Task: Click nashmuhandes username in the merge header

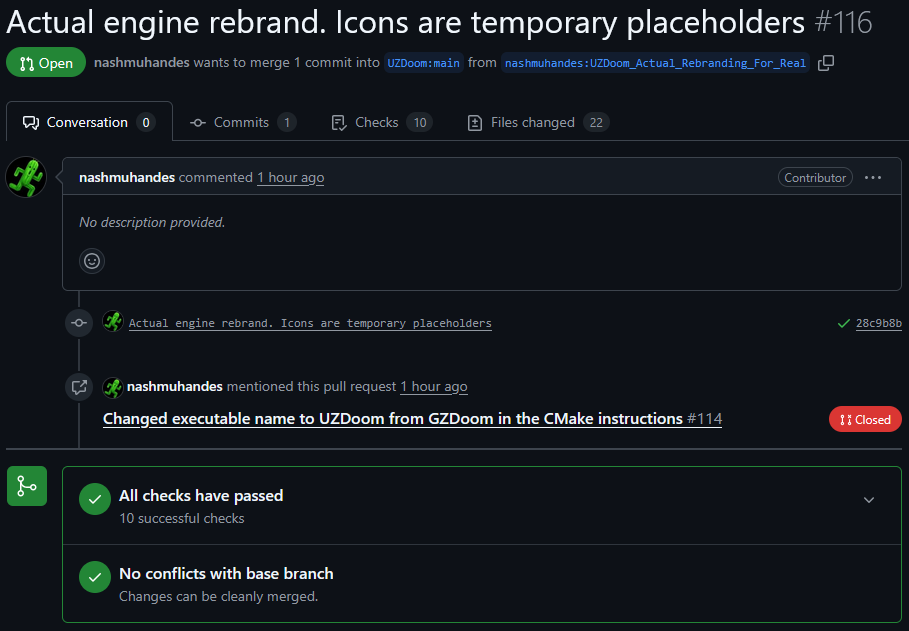Action: click(141, 63)
